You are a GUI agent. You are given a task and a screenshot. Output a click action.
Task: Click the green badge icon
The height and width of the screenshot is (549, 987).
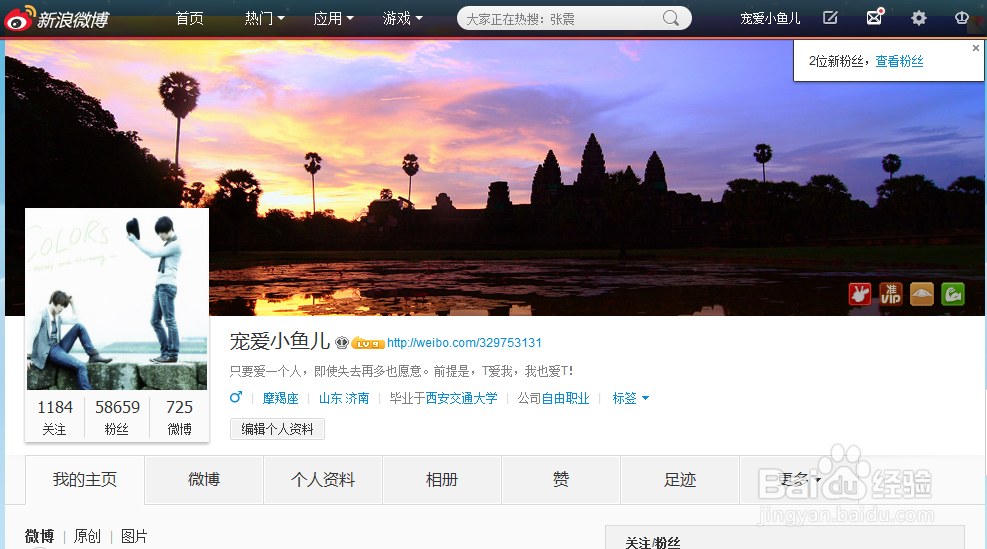point(953,294)
